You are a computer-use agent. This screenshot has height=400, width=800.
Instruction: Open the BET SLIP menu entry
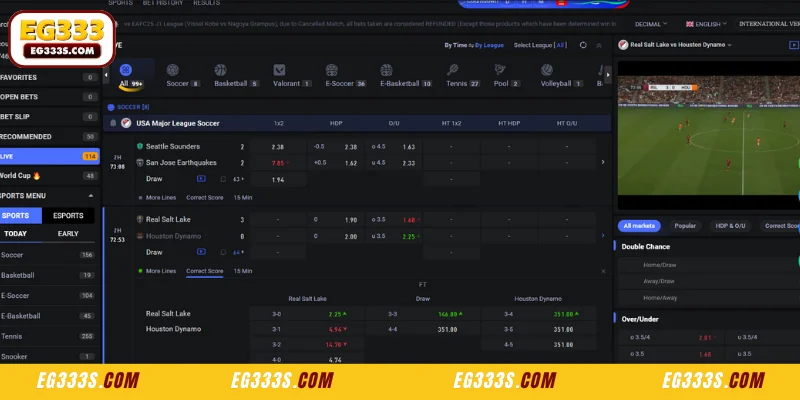49,117
